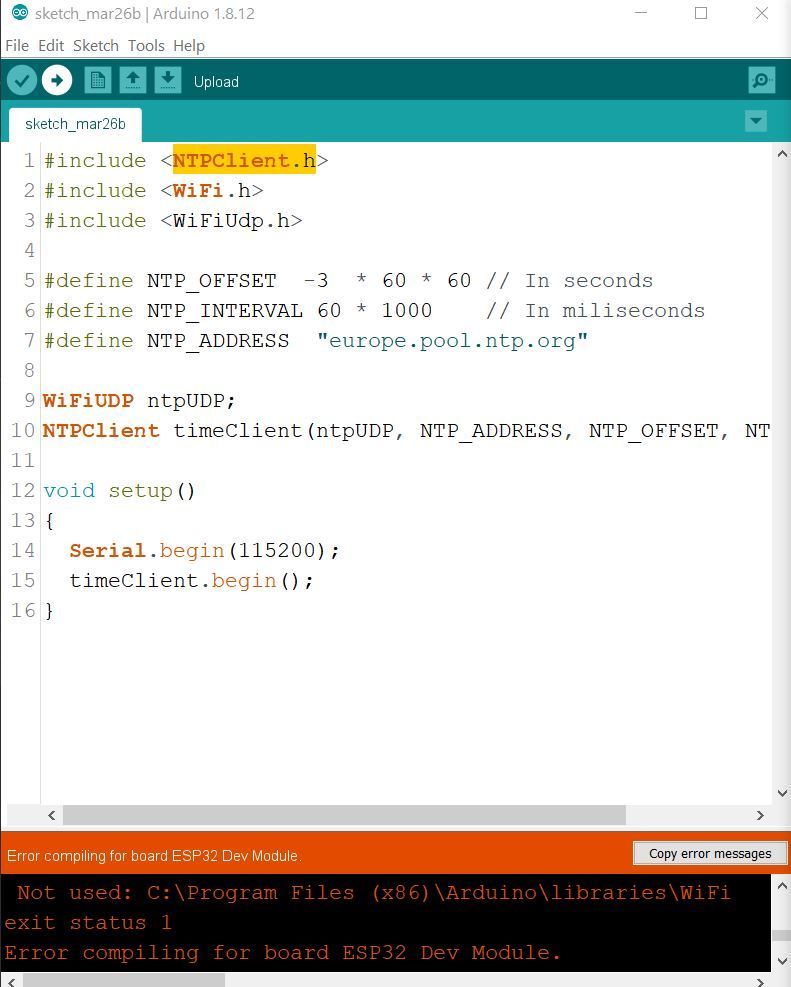Click the console horizontal scrollbar thumb
This screenshot has height=987, width=791.
pos(124,981)
